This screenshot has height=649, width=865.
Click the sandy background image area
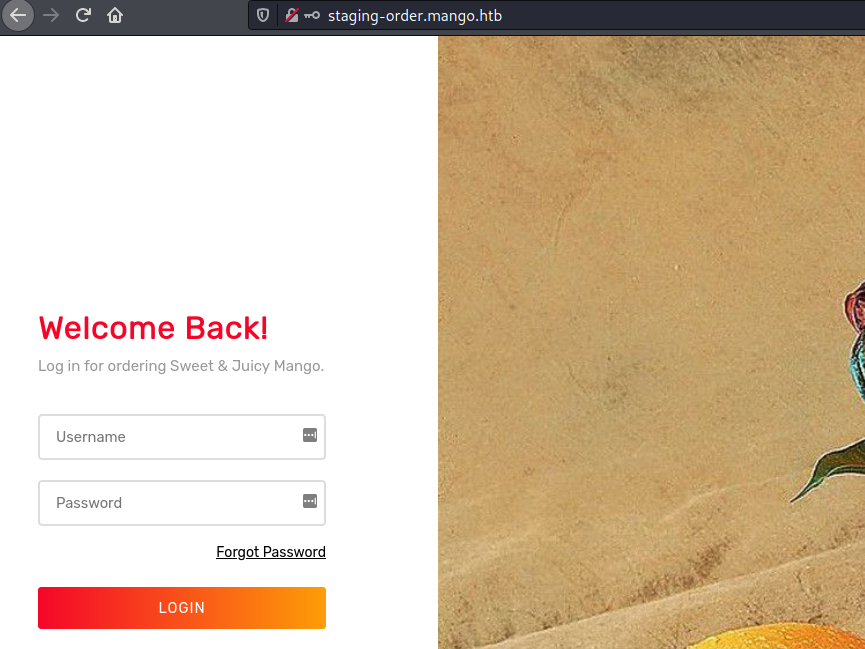634,276
